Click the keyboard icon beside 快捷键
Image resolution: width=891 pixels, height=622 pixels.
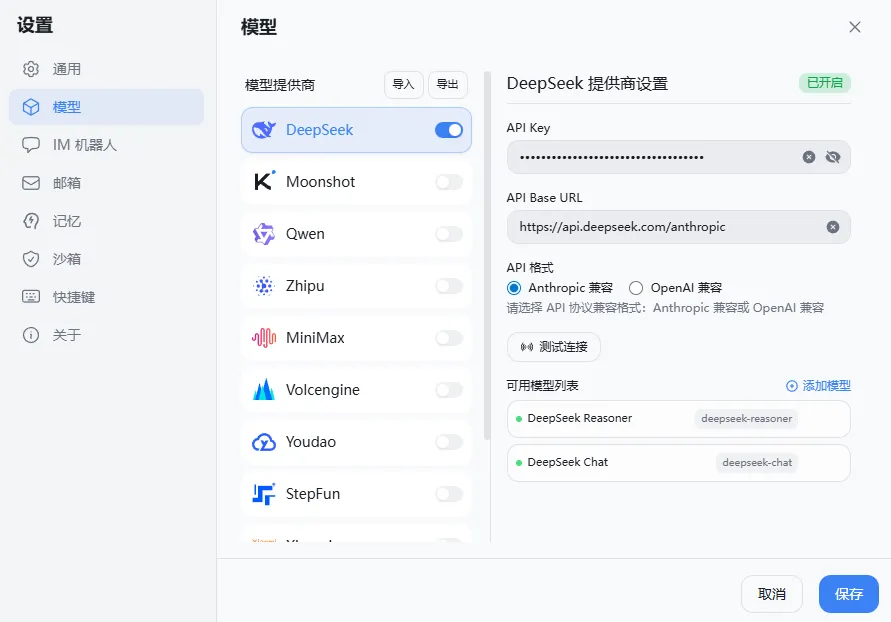click(31, 297)
